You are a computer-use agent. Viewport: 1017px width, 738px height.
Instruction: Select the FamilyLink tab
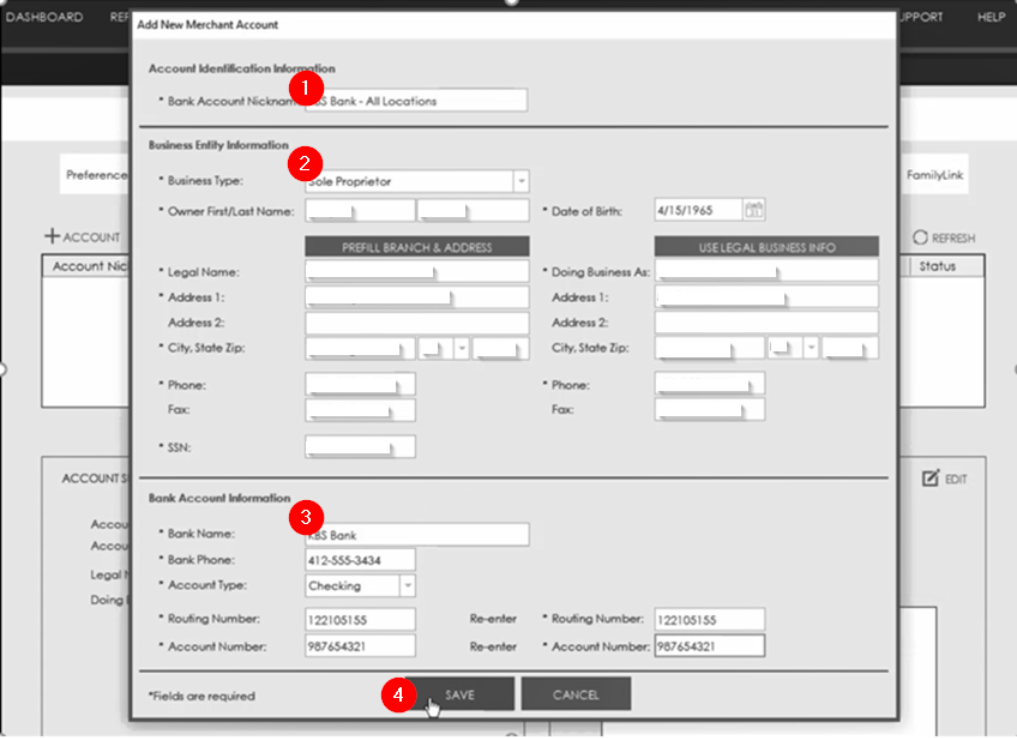coord(934,174)
